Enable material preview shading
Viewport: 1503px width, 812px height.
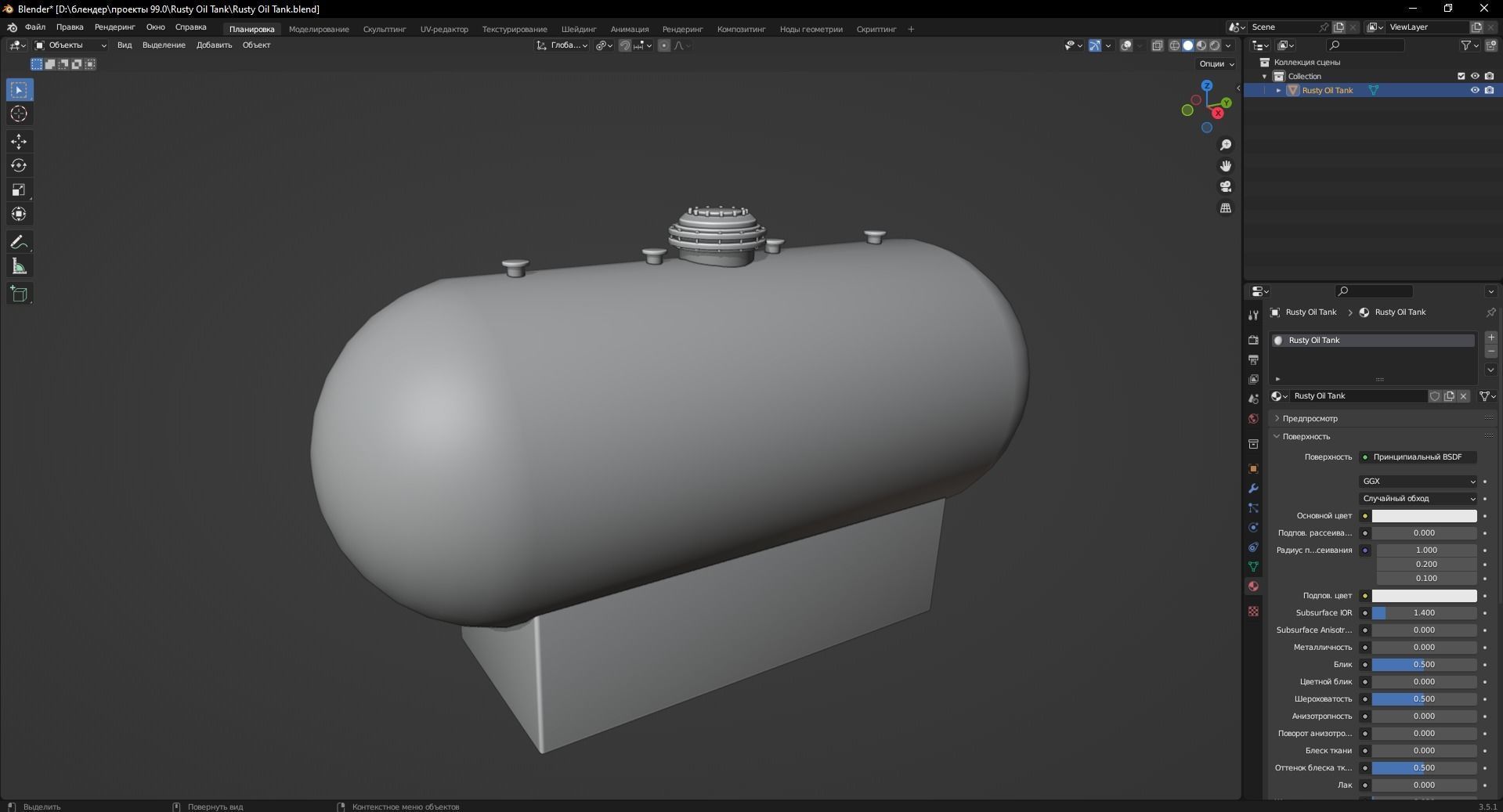click(1201, 45)
